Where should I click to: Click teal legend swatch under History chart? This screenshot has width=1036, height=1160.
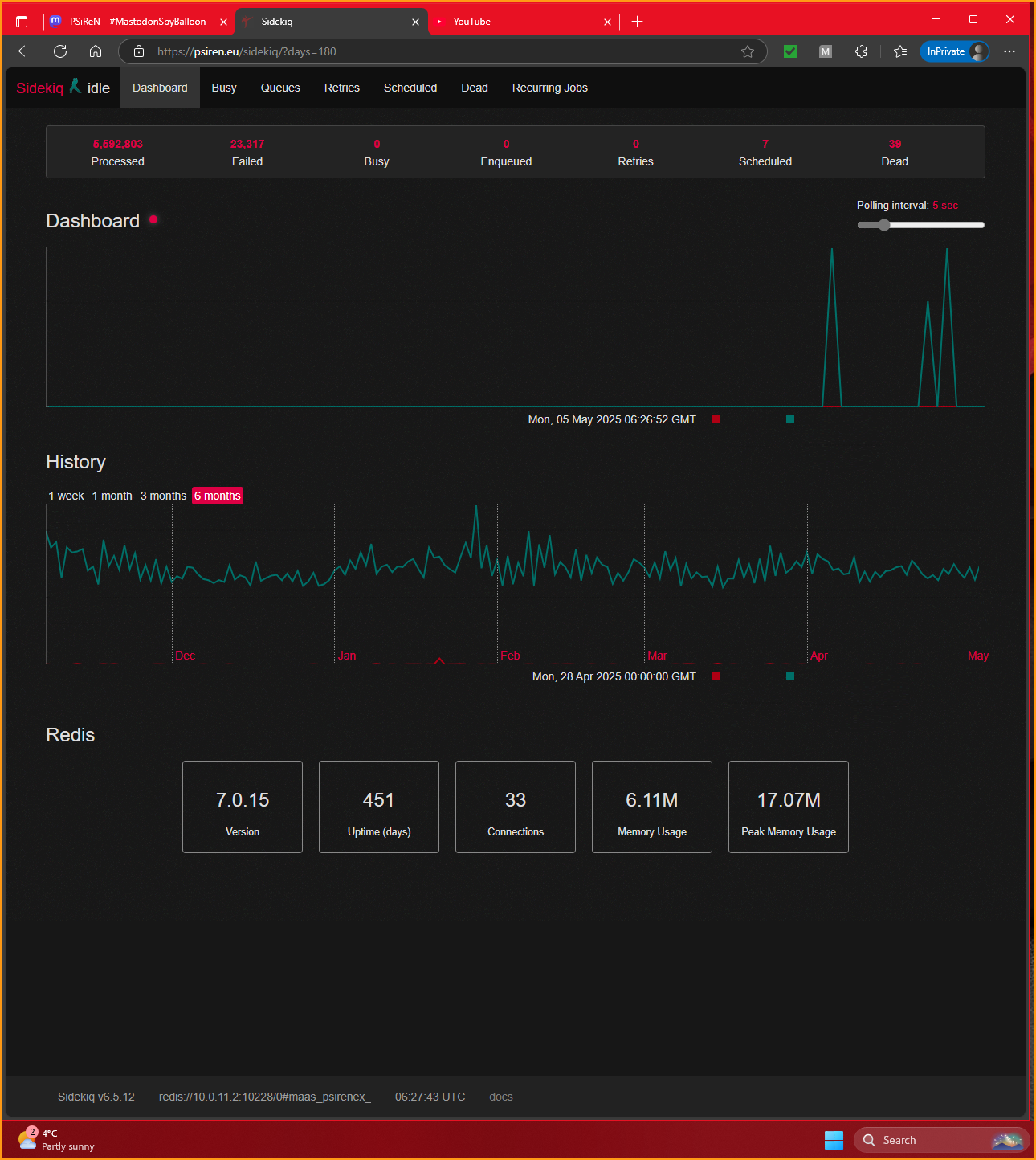pyautogui.click(x=790, y=676)
